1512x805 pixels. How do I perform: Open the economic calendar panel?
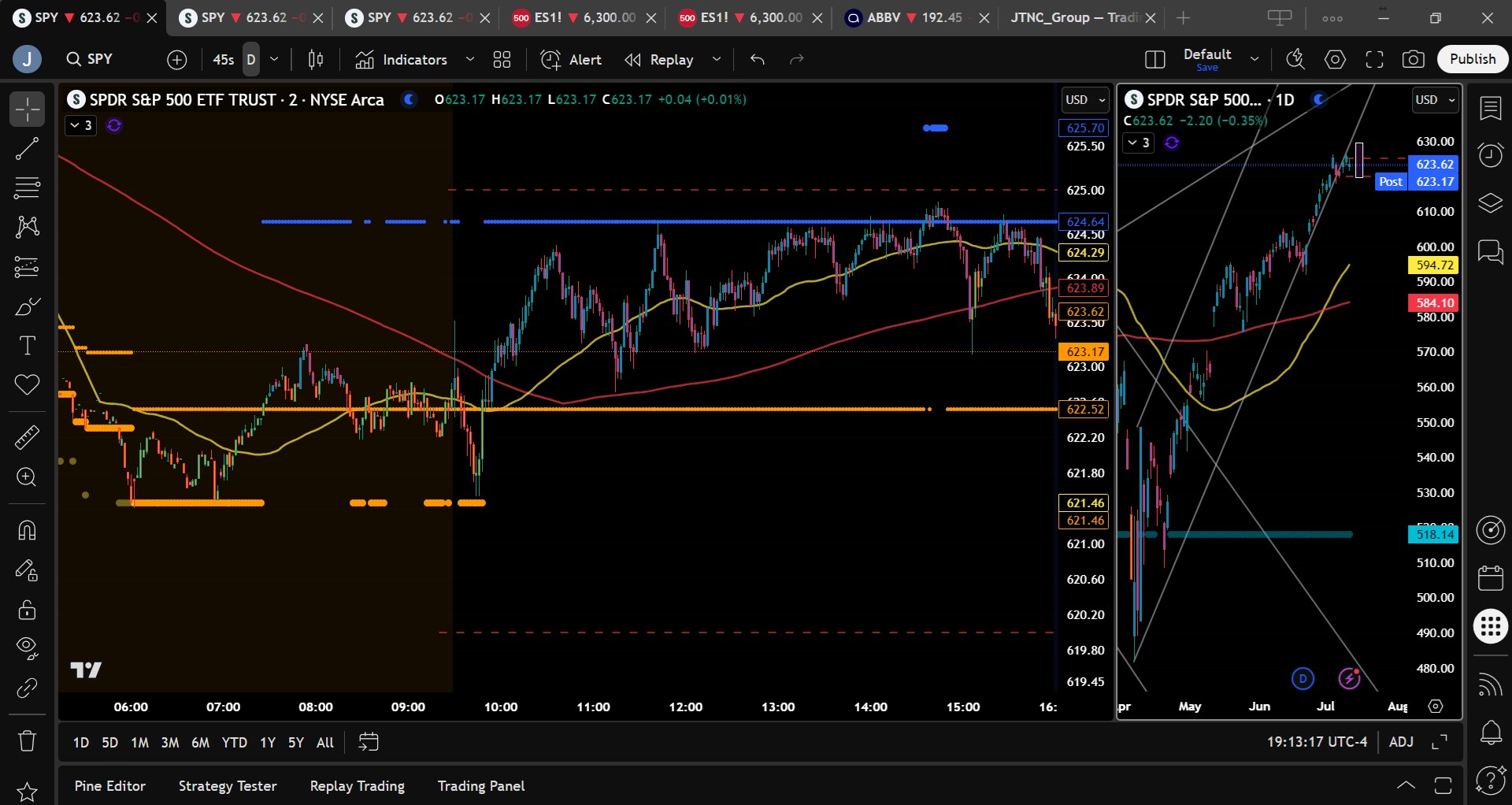[x=1491, y=578]
